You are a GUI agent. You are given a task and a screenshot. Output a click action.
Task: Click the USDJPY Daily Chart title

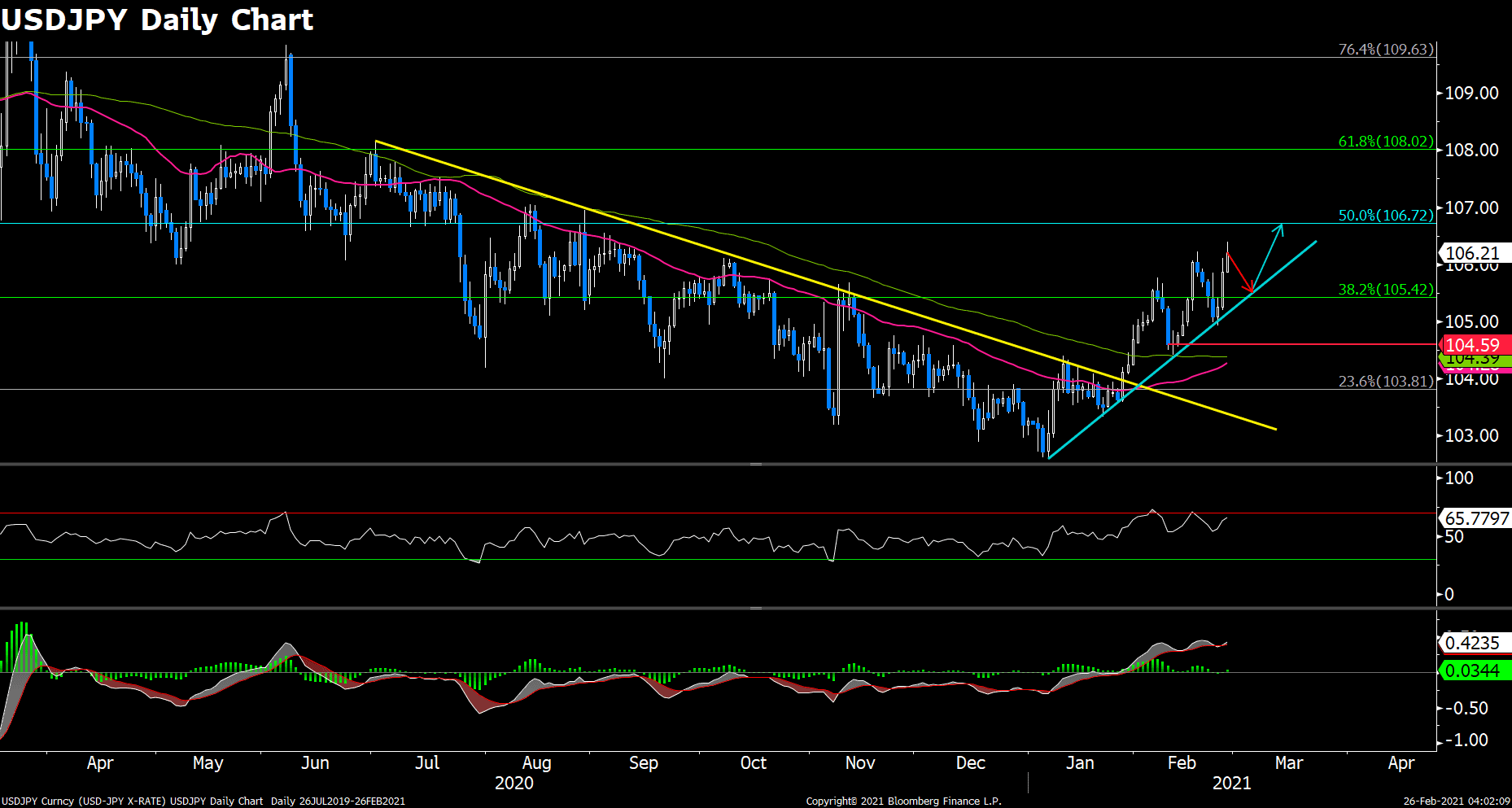click(x=157, y=20)
